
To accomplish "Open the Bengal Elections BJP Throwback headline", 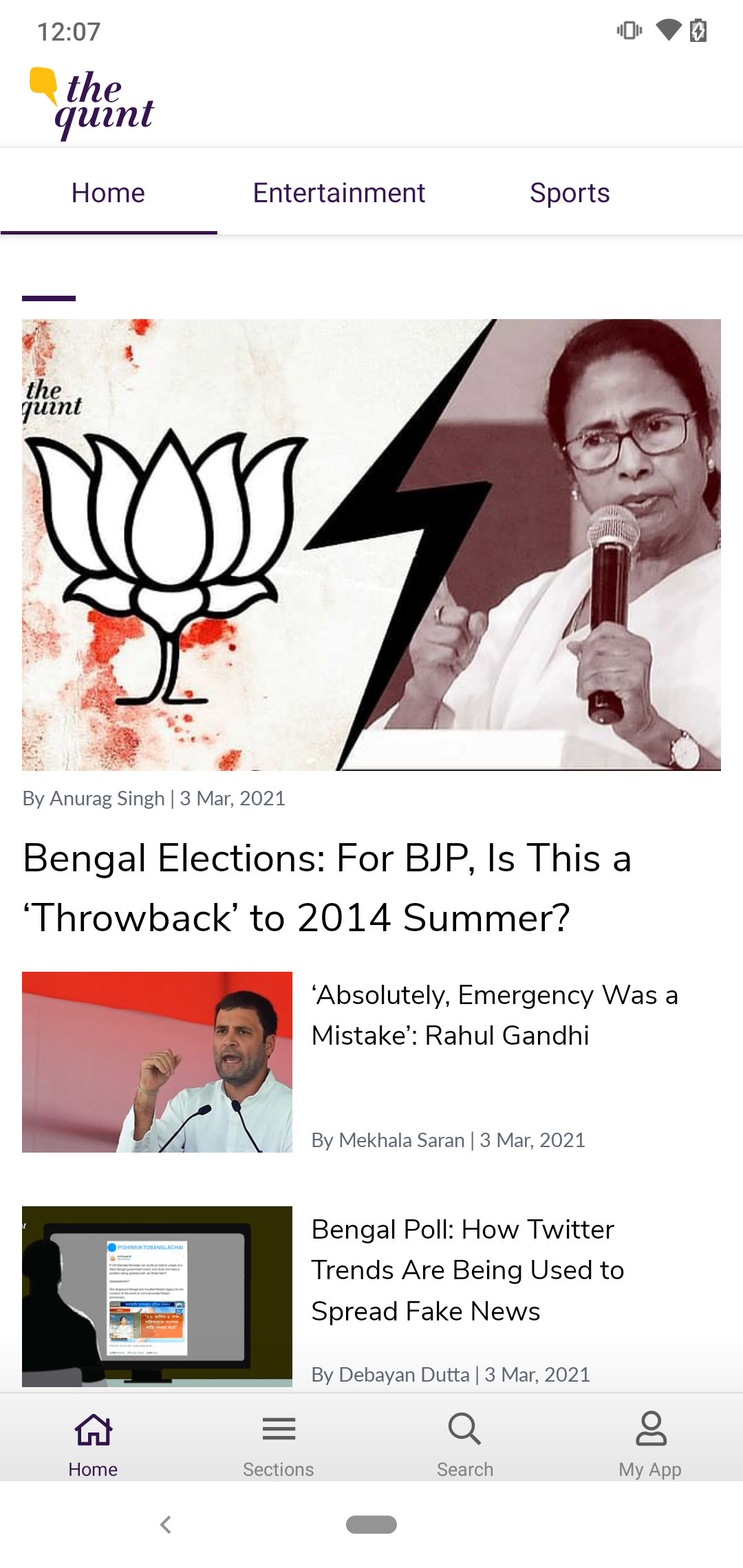I will pyautogui.click(x=327, y=888).
